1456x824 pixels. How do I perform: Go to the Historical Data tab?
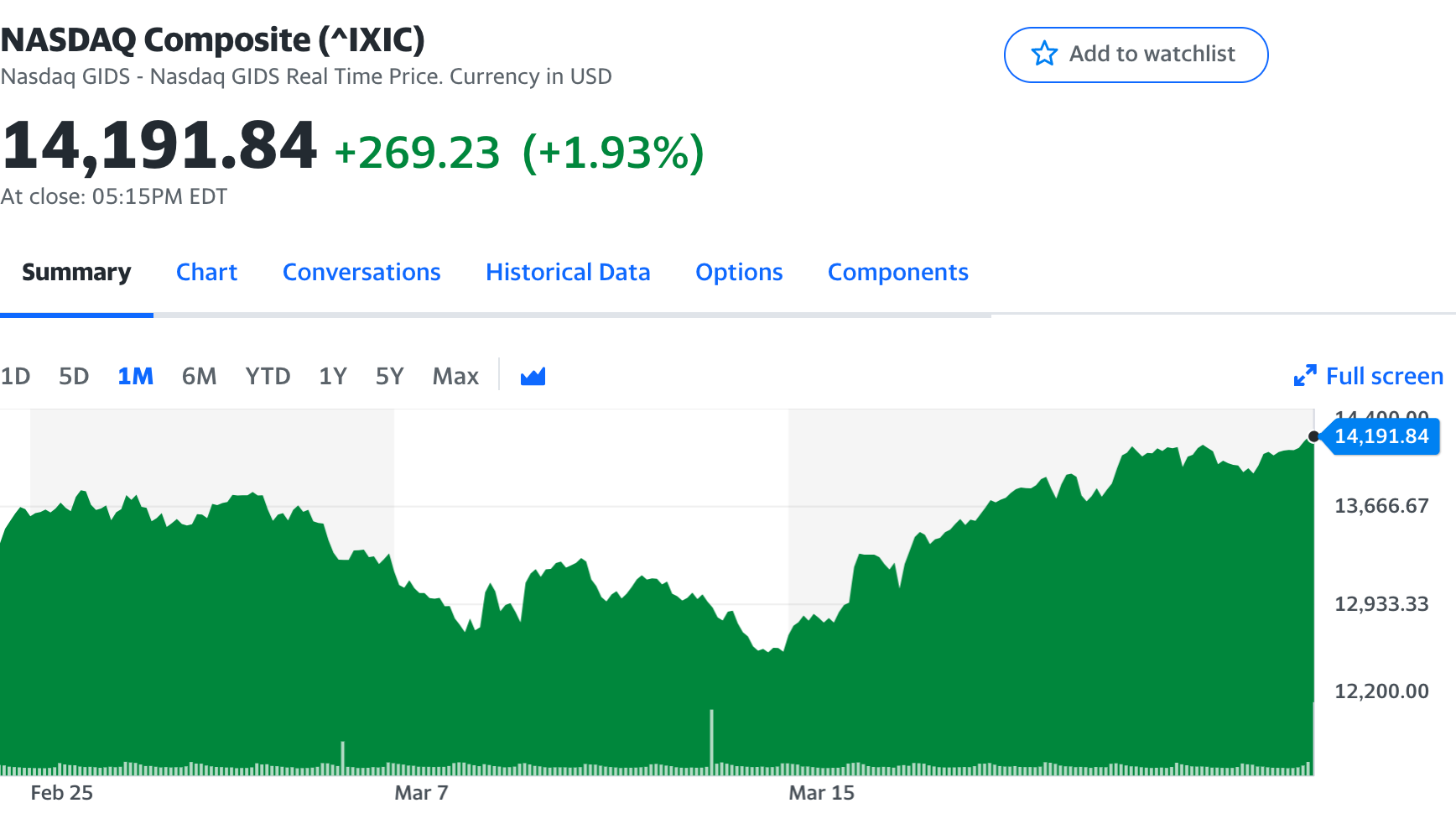pyautogui.click(x=568, y=272)
